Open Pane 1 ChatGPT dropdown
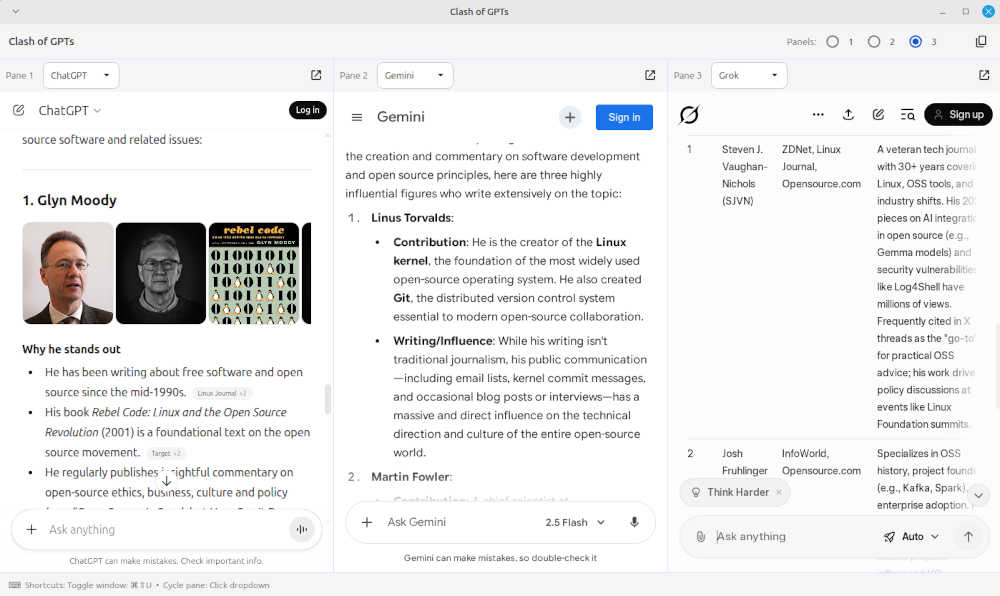Screen dimensions: 1000x596 click(x=81, y=75)
